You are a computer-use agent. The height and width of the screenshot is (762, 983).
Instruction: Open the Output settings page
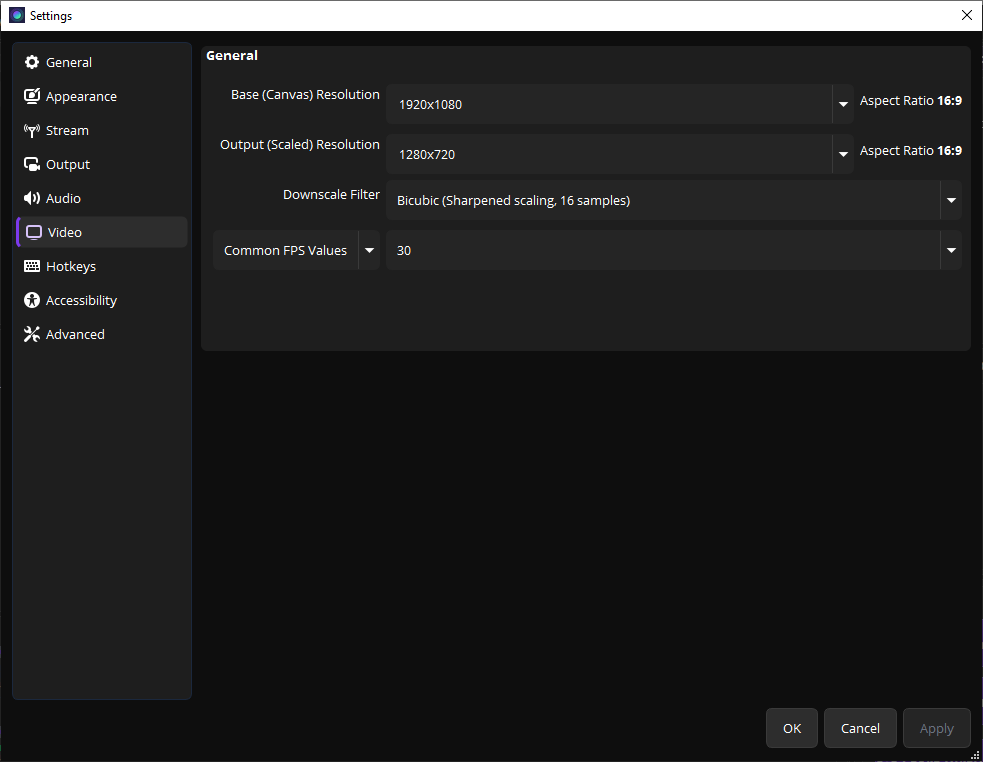click(x=102, y=164)
